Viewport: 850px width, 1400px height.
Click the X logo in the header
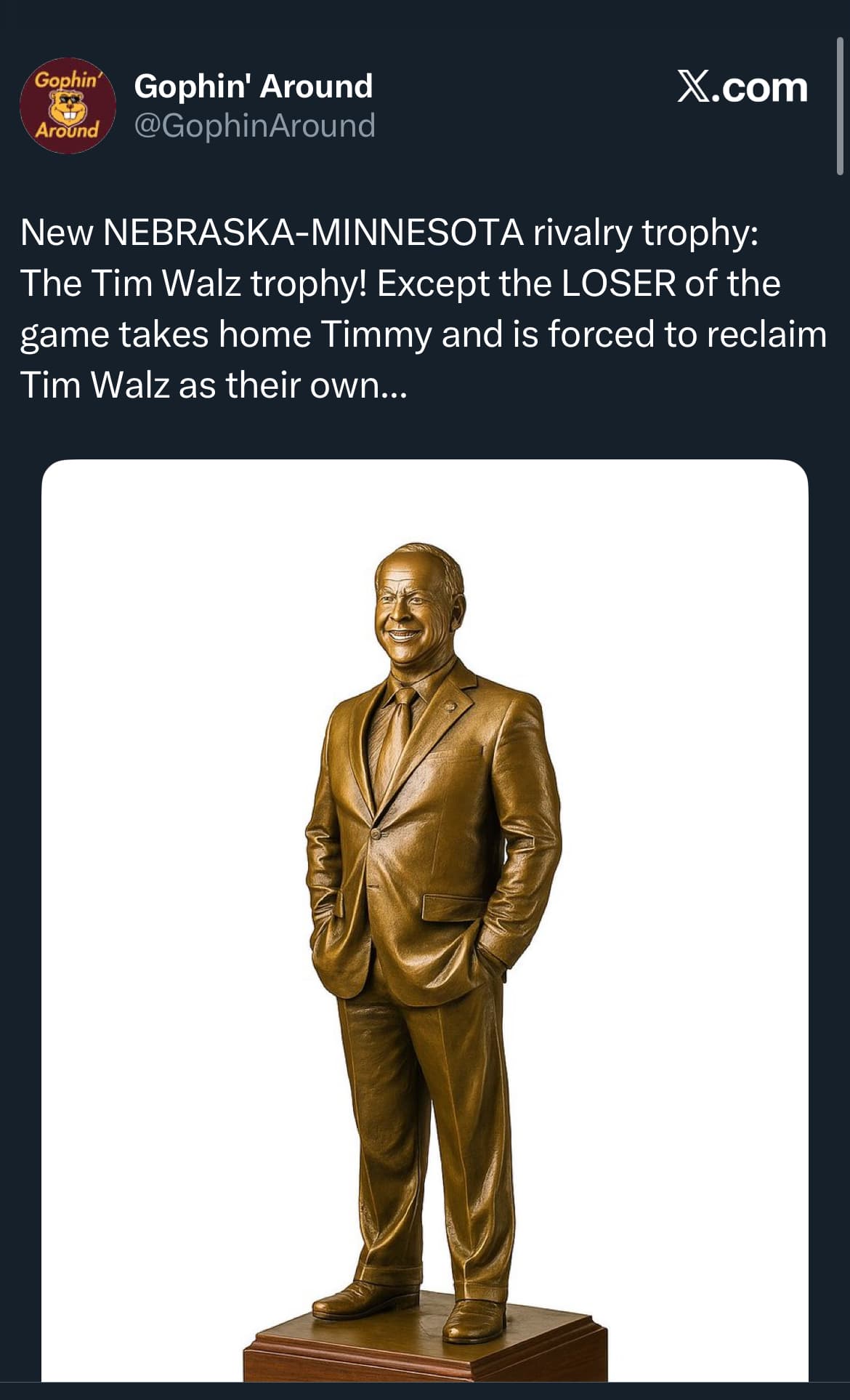pyautogui.click(x=696, y=87)
